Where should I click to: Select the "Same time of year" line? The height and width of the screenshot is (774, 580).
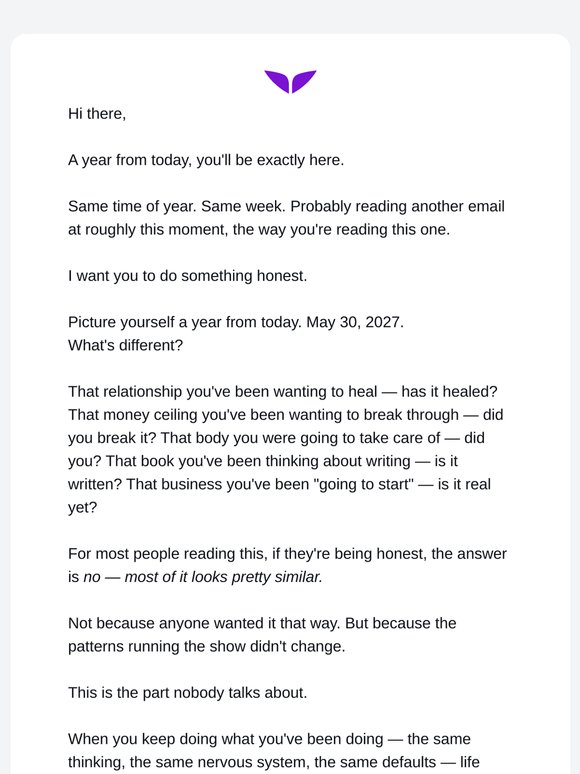[x=286, y=206]
